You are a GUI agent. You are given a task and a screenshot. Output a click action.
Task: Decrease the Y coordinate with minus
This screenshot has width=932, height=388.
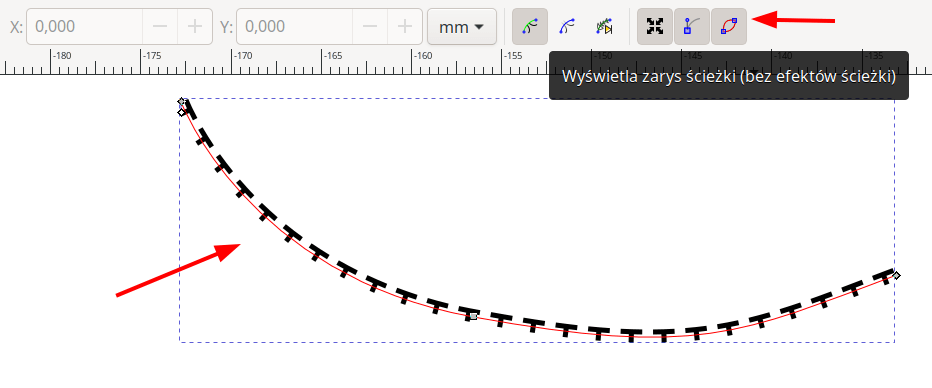click(370, 27)
